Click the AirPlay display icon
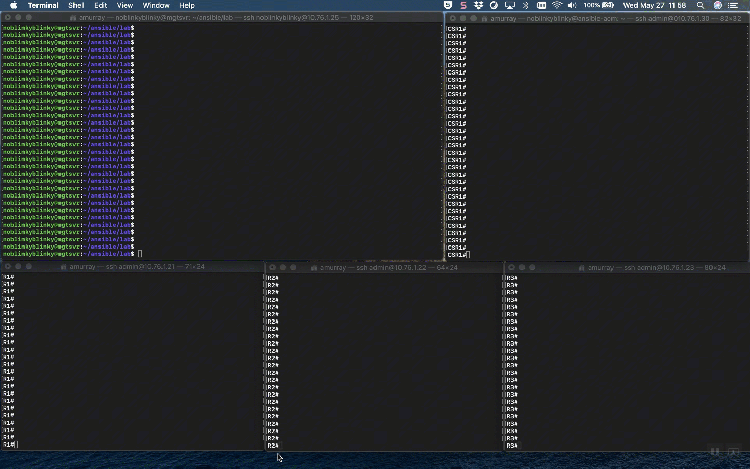 pos(509,5)
